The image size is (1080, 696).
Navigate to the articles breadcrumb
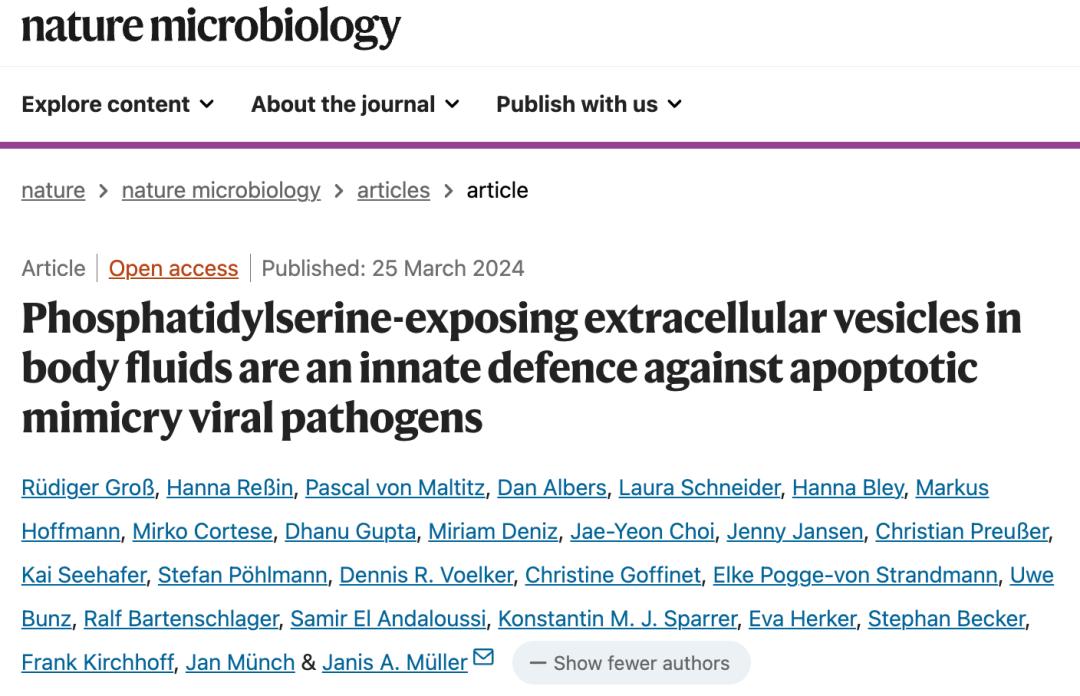393,190
